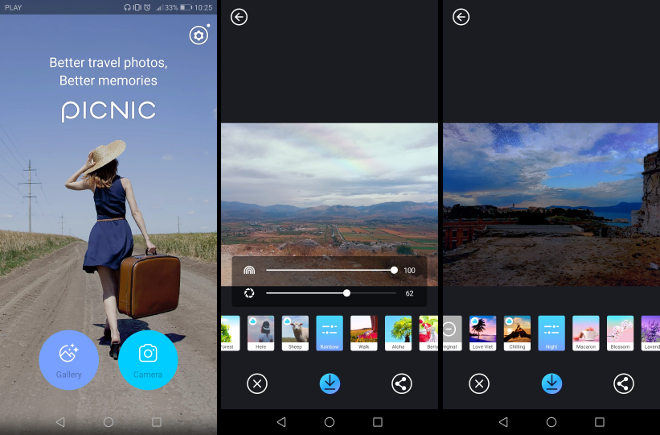Click the rainbow intensity slider at 100
Viewport: 660px width, 435px height.
click(394, 270)
